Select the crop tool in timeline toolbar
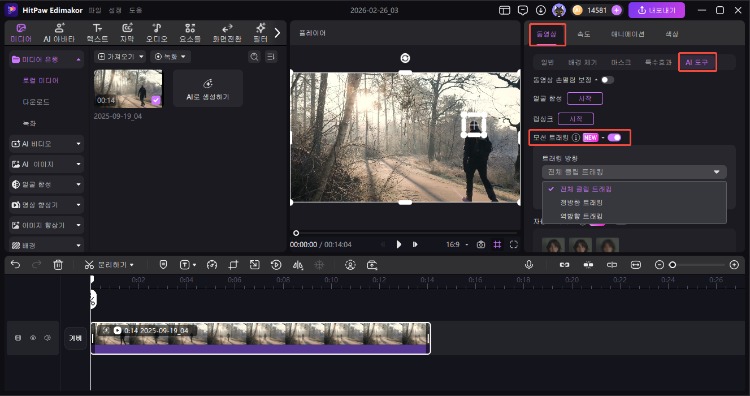The height and width of the screenshot is (396, 750). pyautogui.click(x=233, y=264)
